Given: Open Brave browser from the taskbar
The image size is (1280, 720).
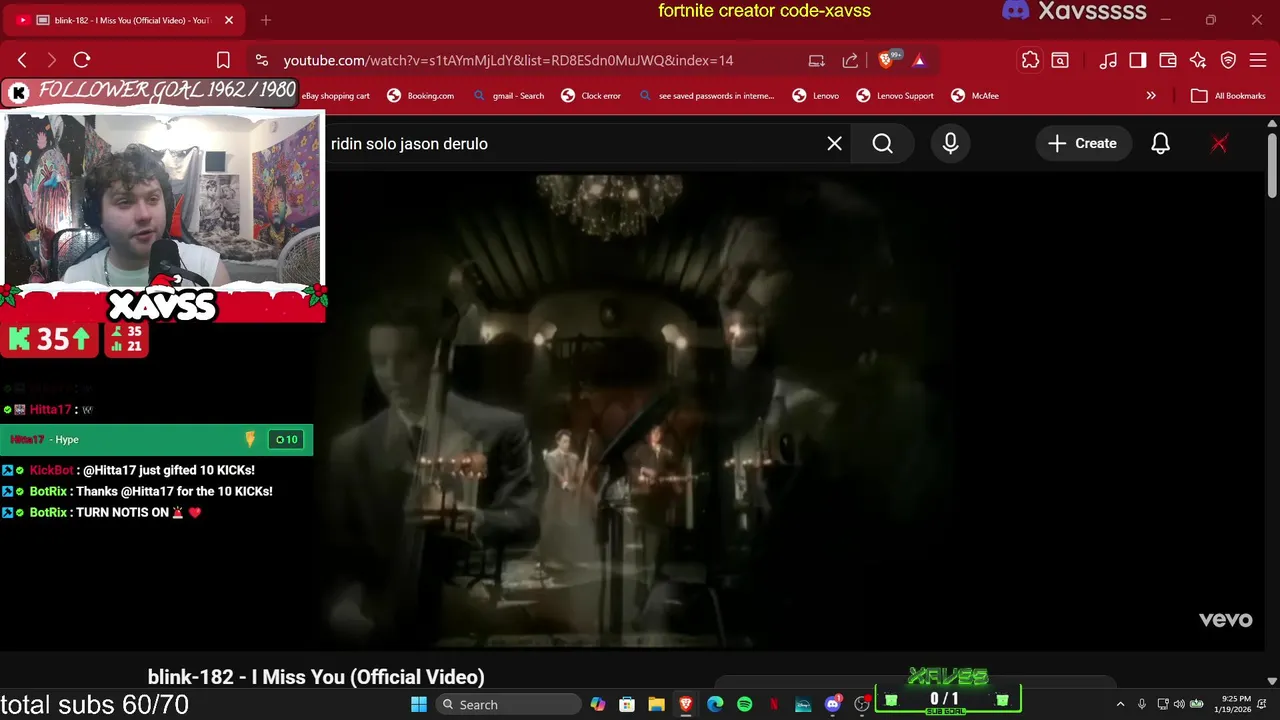Looking at the screenshot, I should [686, 704].
